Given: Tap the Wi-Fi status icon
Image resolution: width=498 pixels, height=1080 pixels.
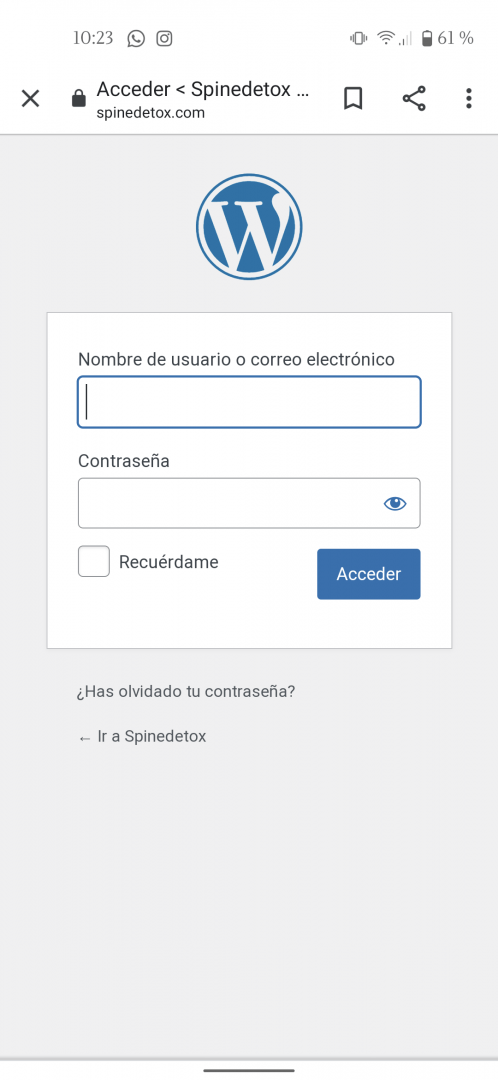Looking at the screenshot, I should [x=386, y=39].
